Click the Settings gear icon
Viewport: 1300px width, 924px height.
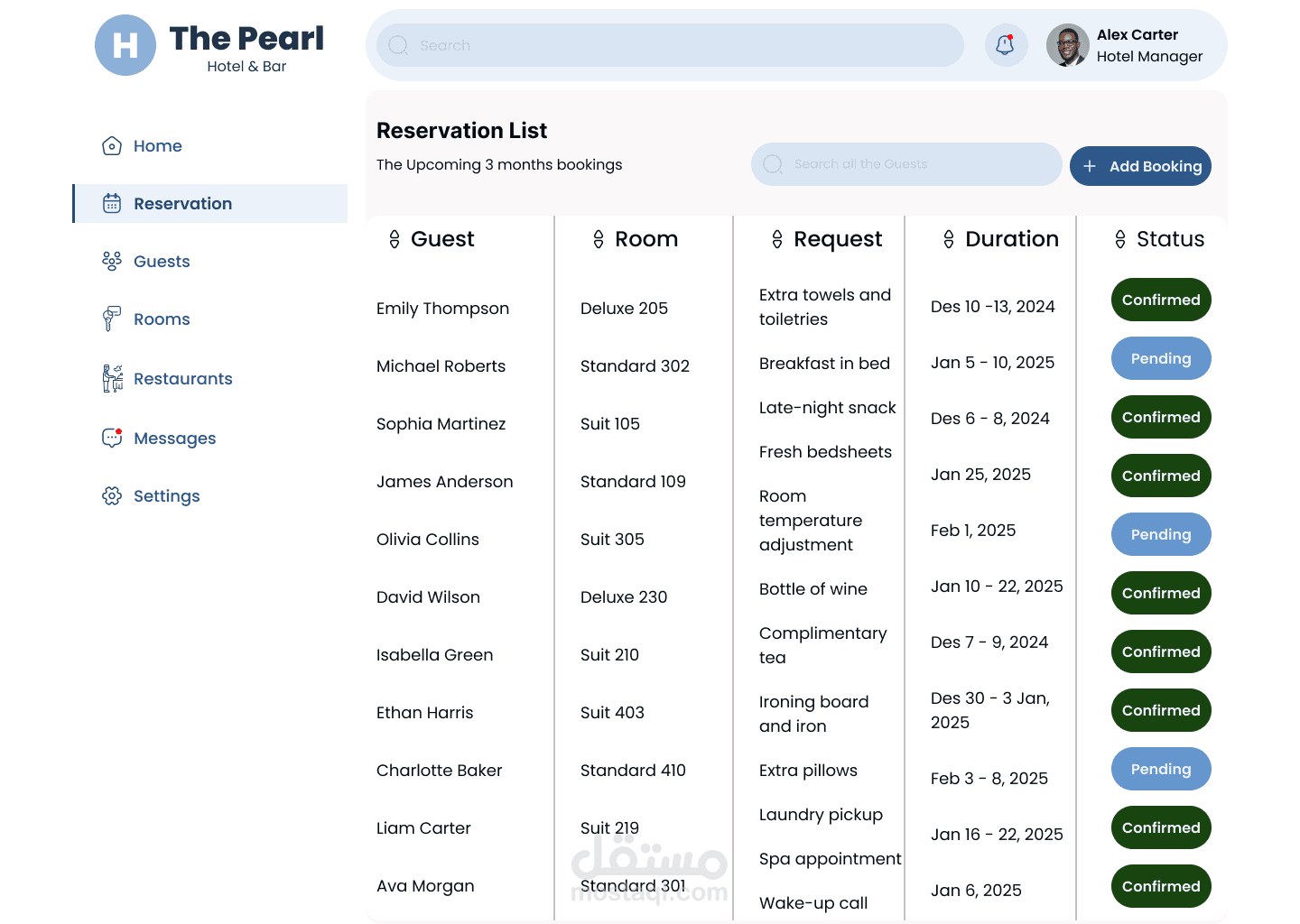(112, 496)
